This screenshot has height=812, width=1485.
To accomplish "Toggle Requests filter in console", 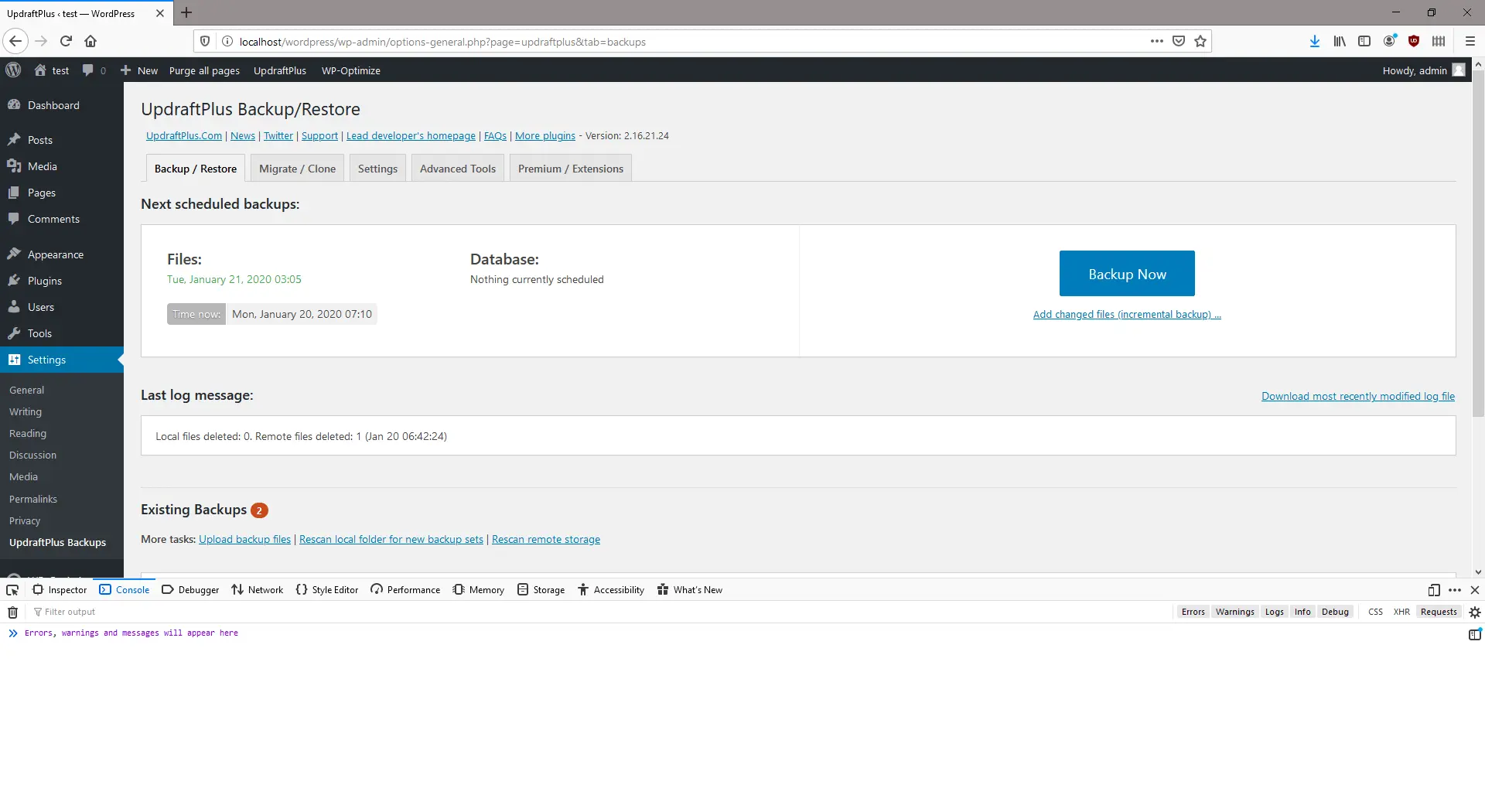I will click(x=1439, y=612).
